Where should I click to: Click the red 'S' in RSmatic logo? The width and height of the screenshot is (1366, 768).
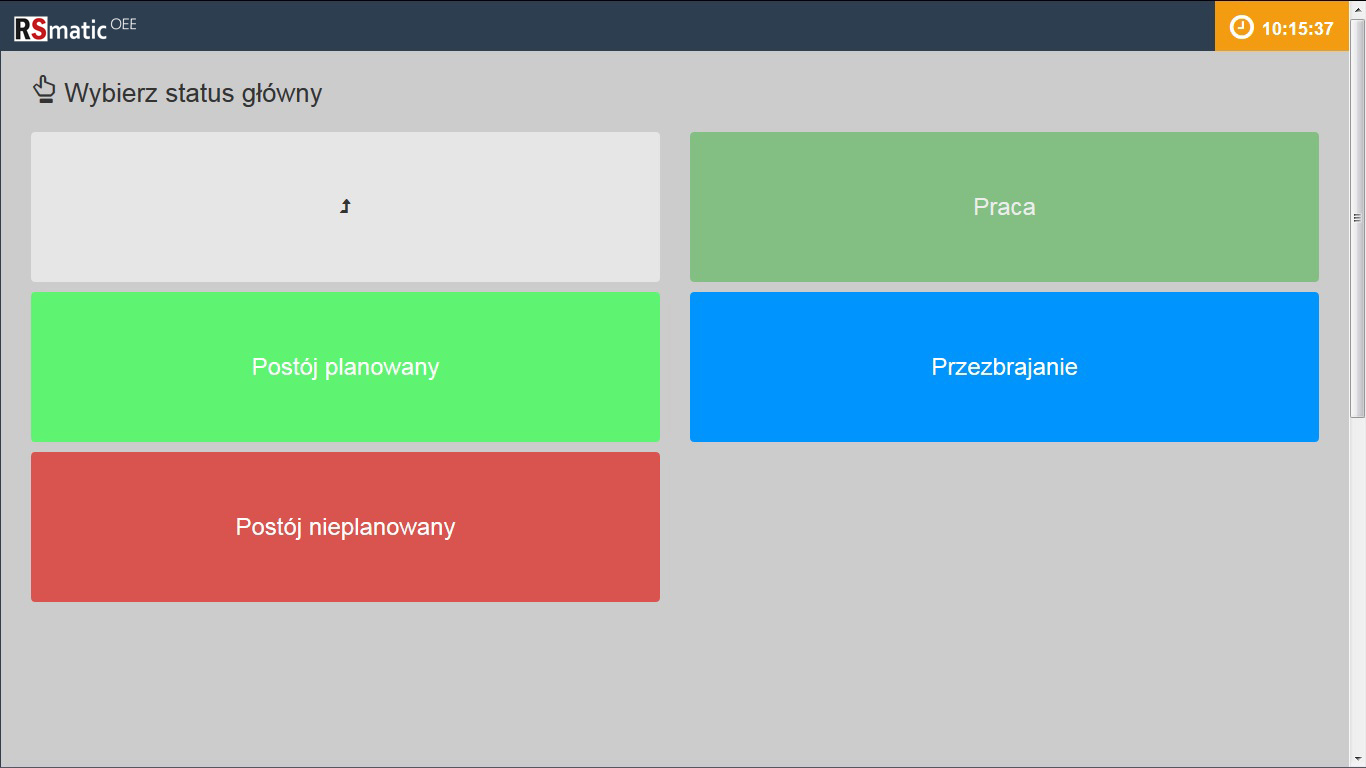(x=38, y=30)
